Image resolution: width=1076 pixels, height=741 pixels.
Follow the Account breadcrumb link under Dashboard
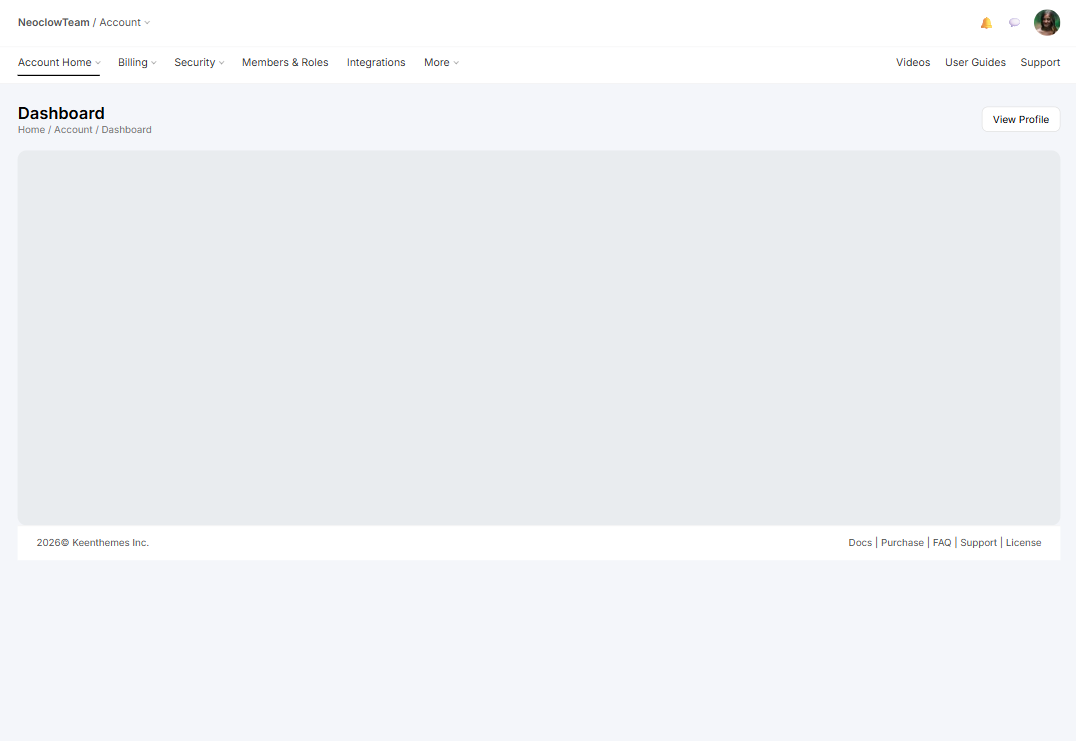pyautogui.click(x=73, y=130)
